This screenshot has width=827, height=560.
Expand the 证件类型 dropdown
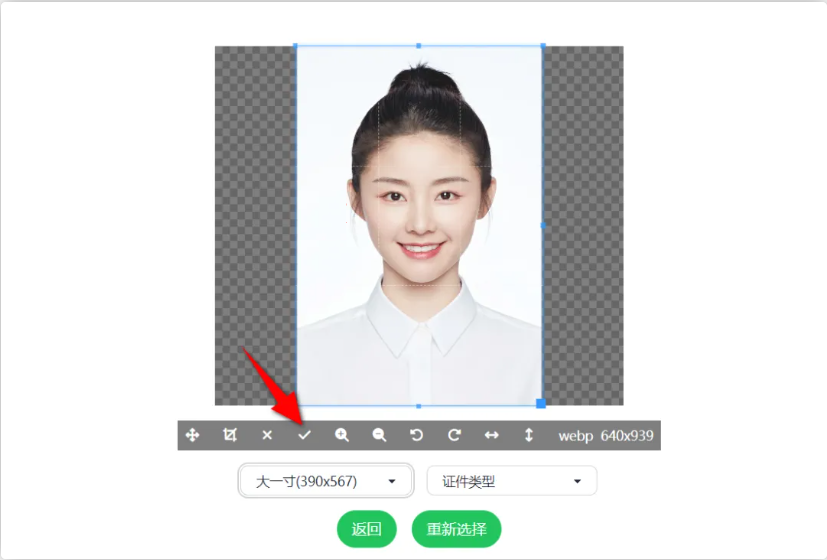(x=511, y=481)
